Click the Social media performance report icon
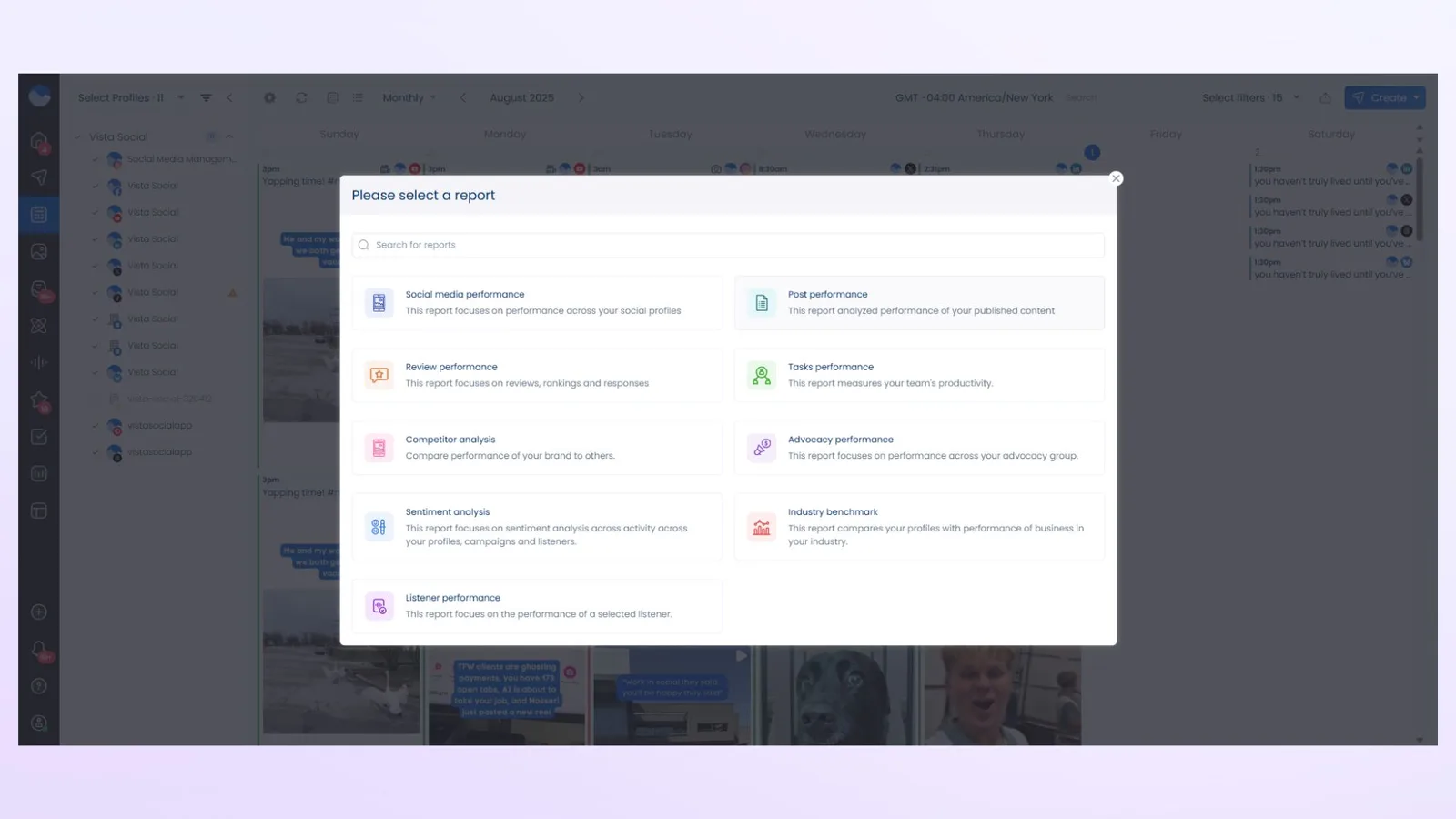 [379, 302]
